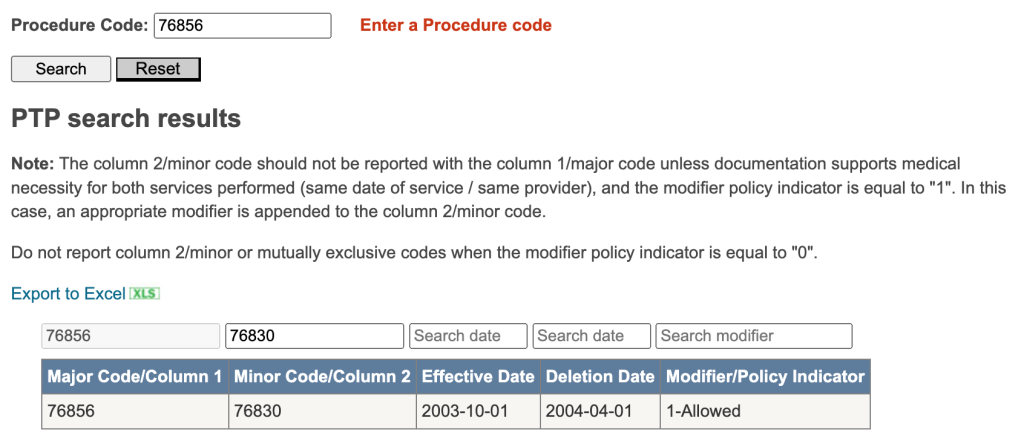The height and width of the screenshot is (444, 1024).
Task: Click the greyed-out 76856 major code filter box
Action: point(131,336)
